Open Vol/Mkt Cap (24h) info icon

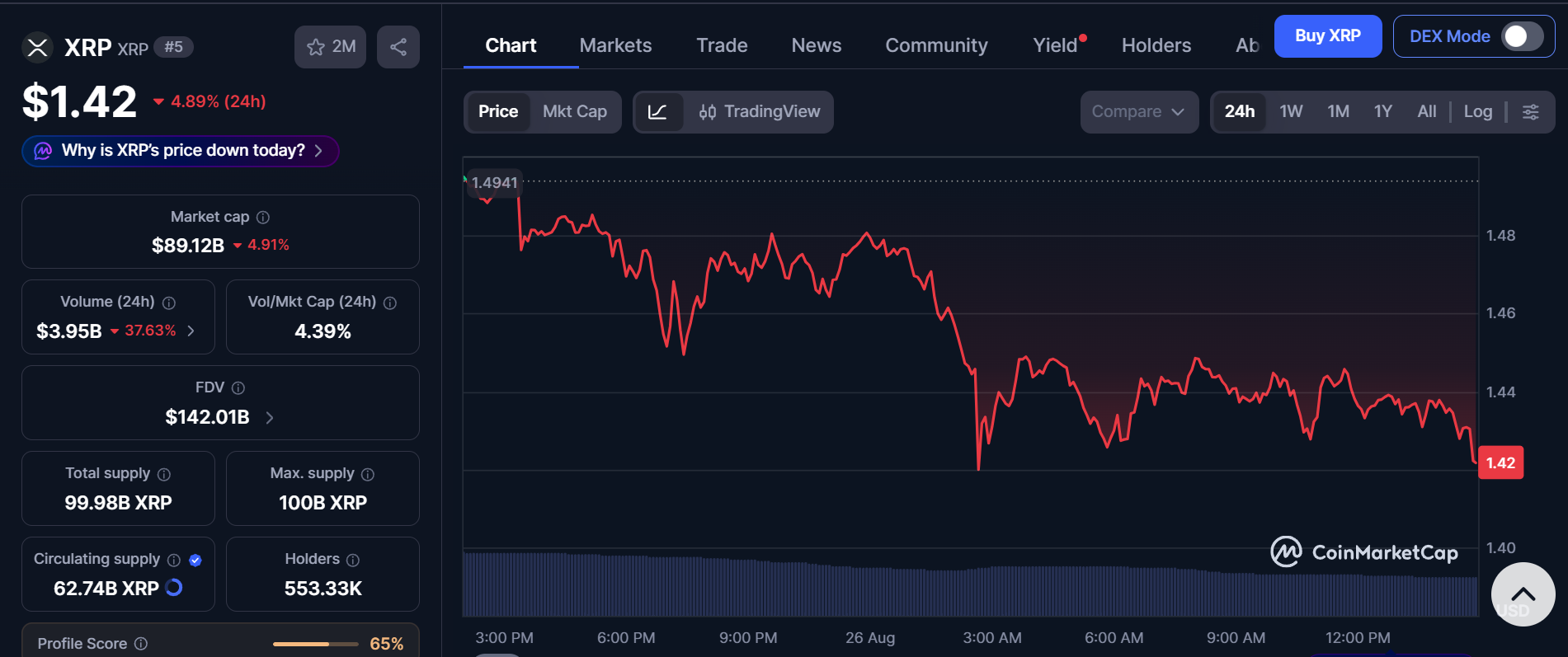(390, 303)
